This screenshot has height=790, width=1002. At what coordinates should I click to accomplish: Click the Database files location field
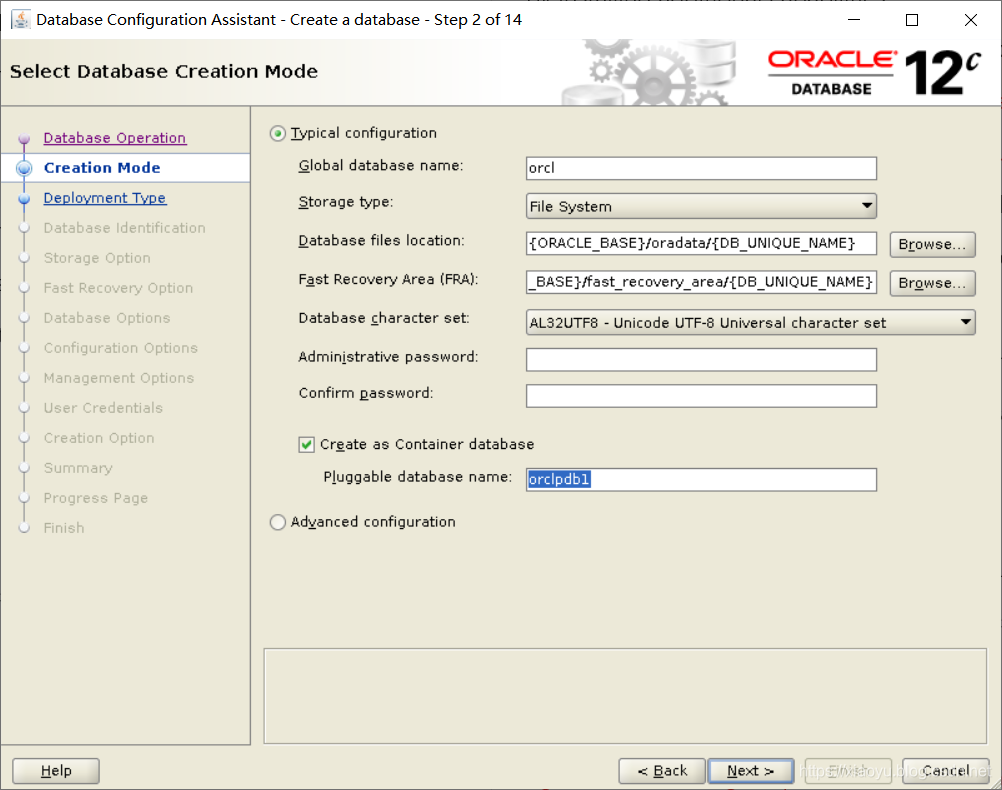[x=701, y=244]
